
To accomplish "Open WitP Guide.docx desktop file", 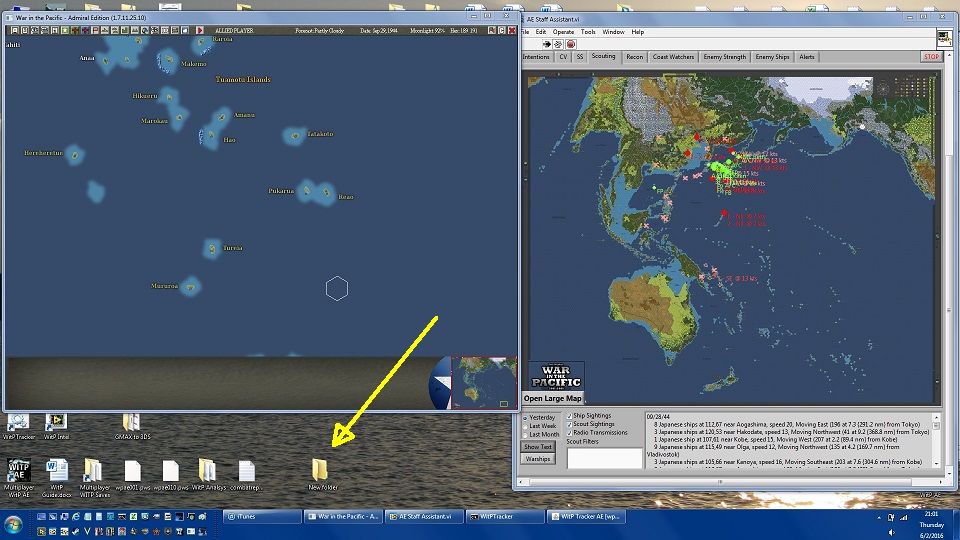I will (x=56, y=478).
